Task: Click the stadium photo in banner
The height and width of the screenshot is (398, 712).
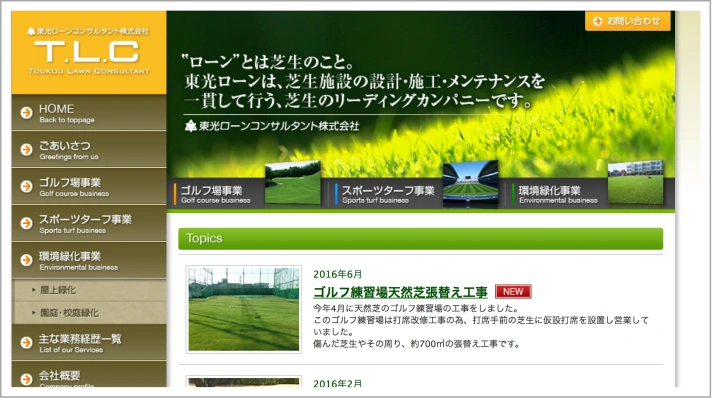Action: point(470,184)
